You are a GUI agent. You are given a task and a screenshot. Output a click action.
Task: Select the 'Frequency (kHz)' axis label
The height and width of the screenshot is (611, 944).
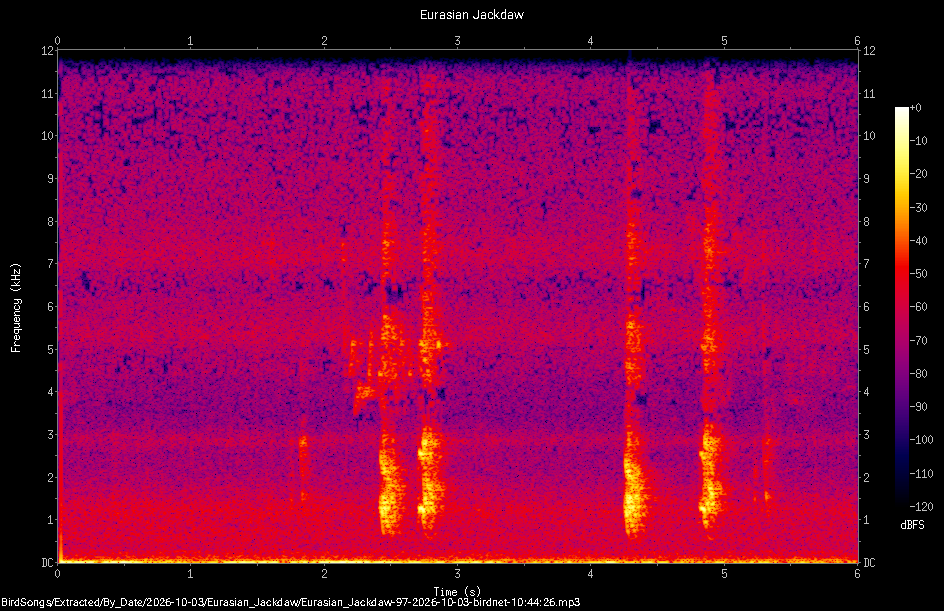pos(16,308)
